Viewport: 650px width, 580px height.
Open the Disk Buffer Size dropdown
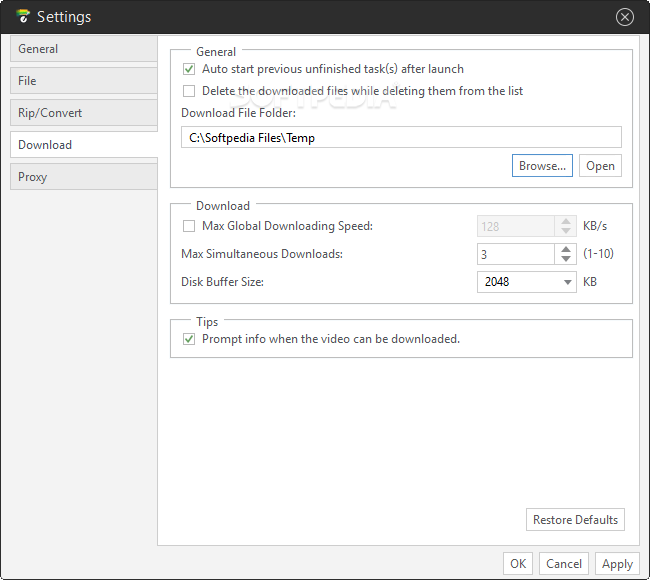pyautogui.click(x=526, y=282)
